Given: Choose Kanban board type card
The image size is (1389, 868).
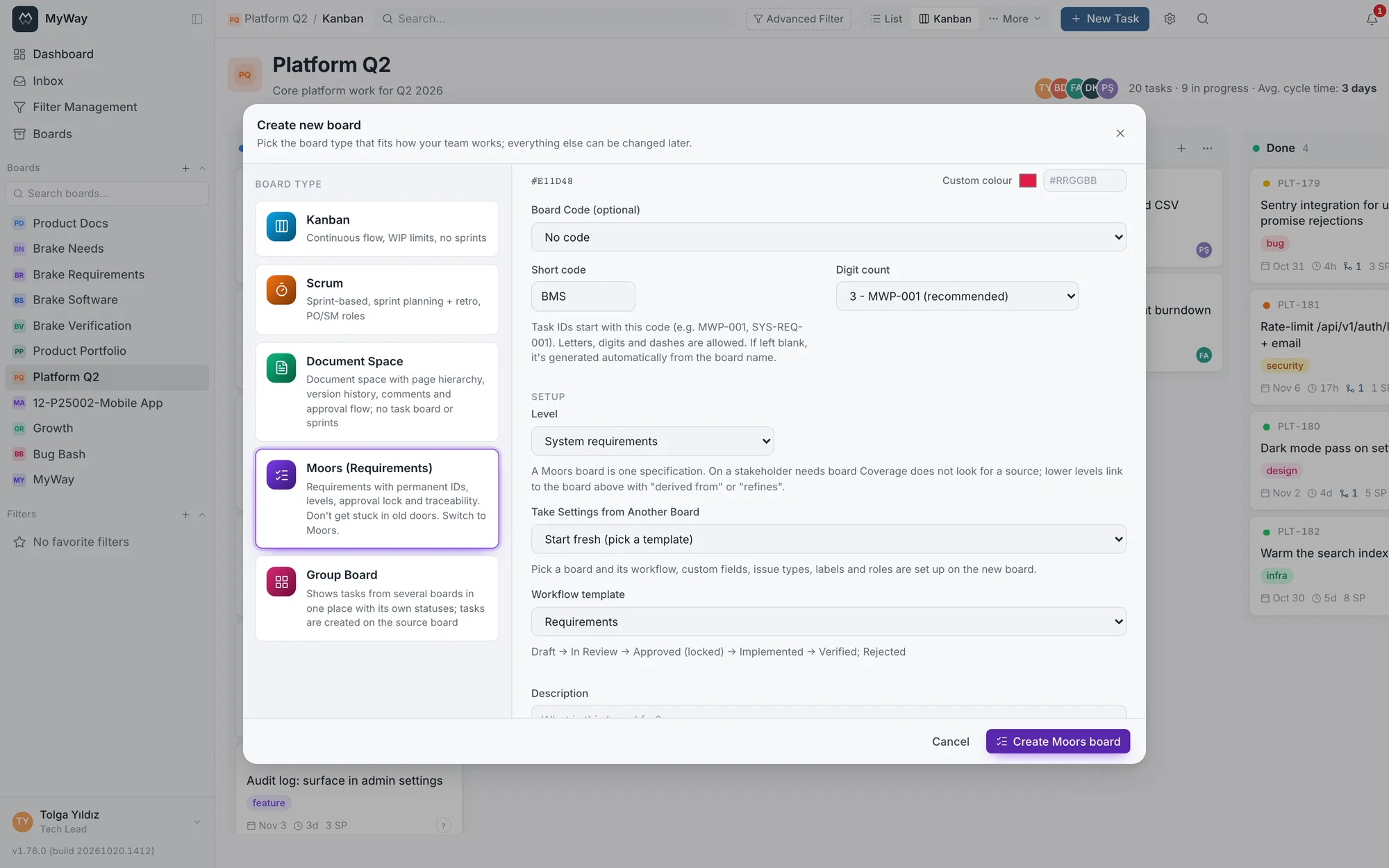Looking at the screenshot, I should (377, 228).
